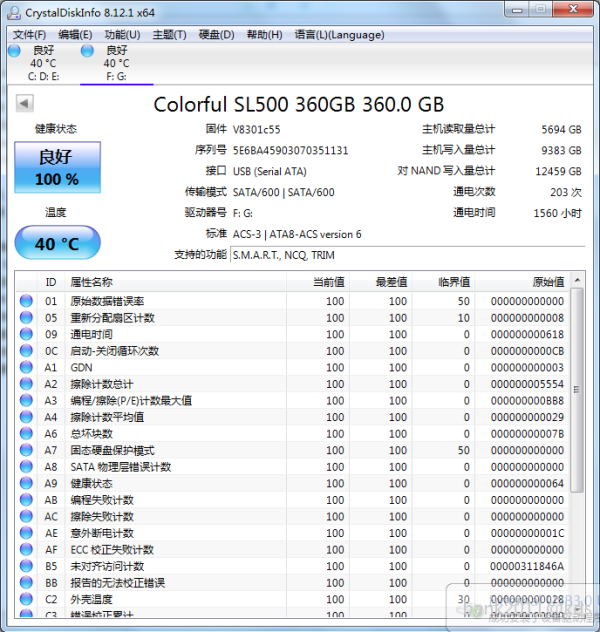Click the power-on count 203 次
The width and height of the screenshot is (600, 632).
point(566,192)
